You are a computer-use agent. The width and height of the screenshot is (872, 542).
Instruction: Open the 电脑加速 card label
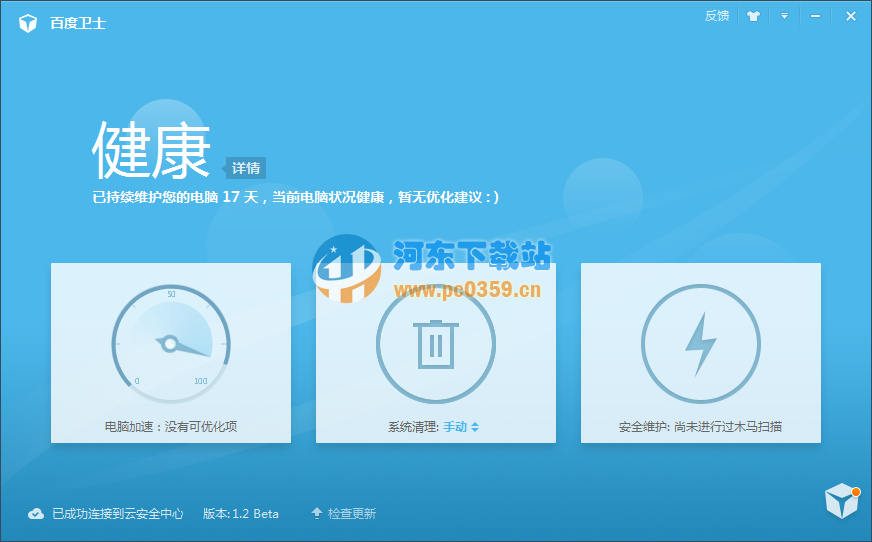click(171, 426)
